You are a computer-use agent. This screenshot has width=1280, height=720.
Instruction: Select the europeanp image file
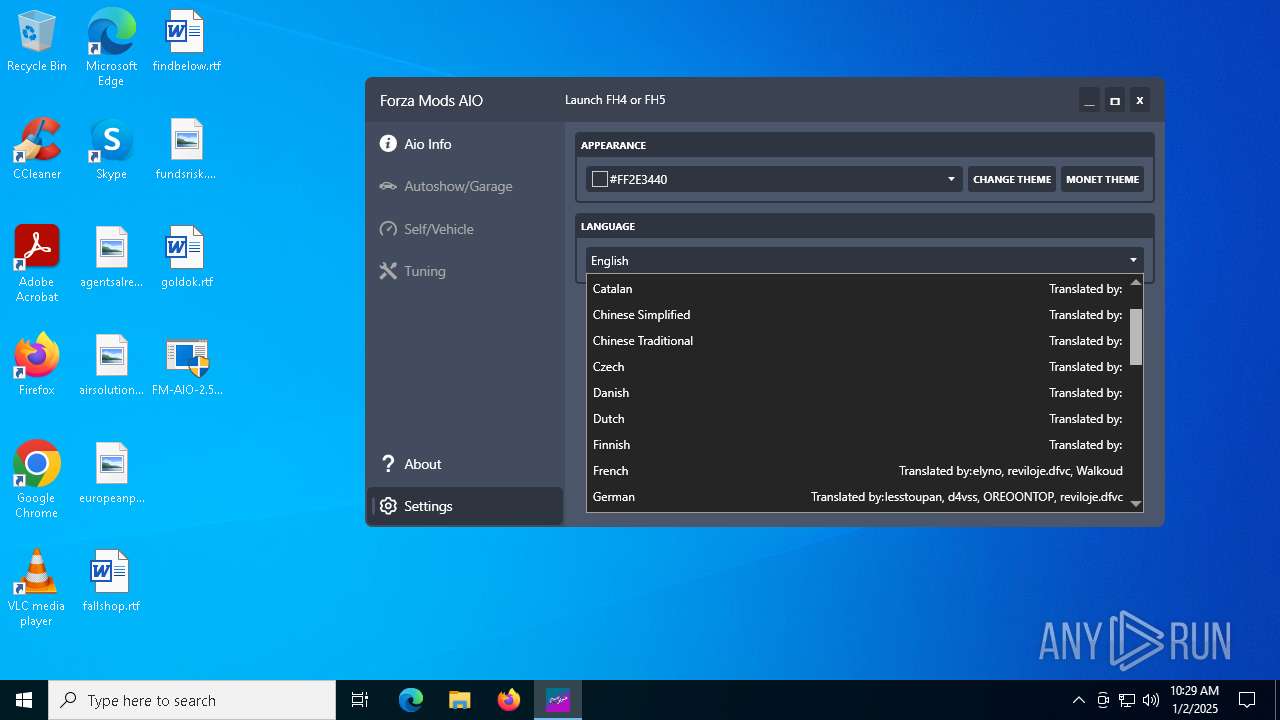point(111,474)
